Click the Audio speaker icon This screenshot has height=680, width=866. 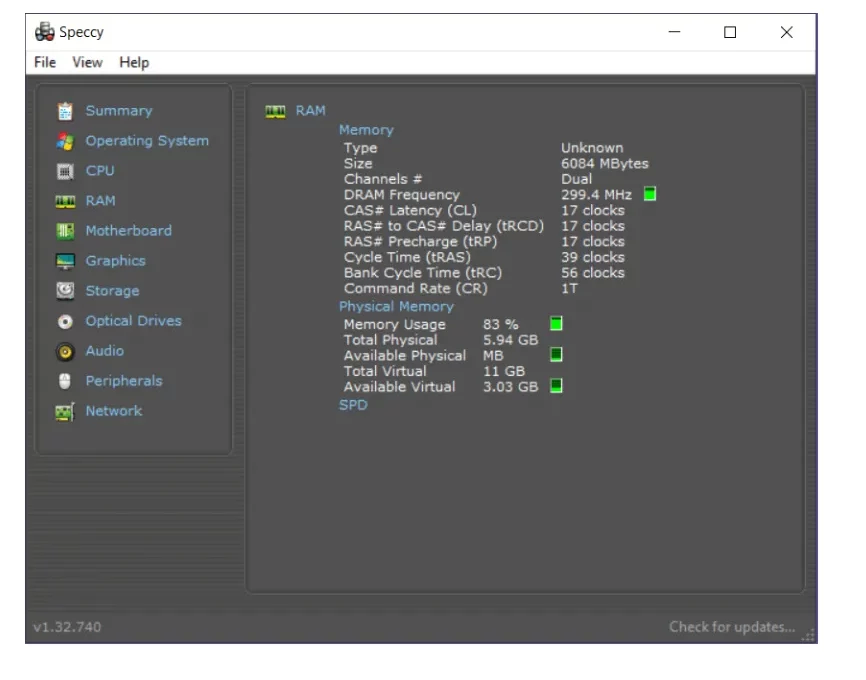pos(65,351)
